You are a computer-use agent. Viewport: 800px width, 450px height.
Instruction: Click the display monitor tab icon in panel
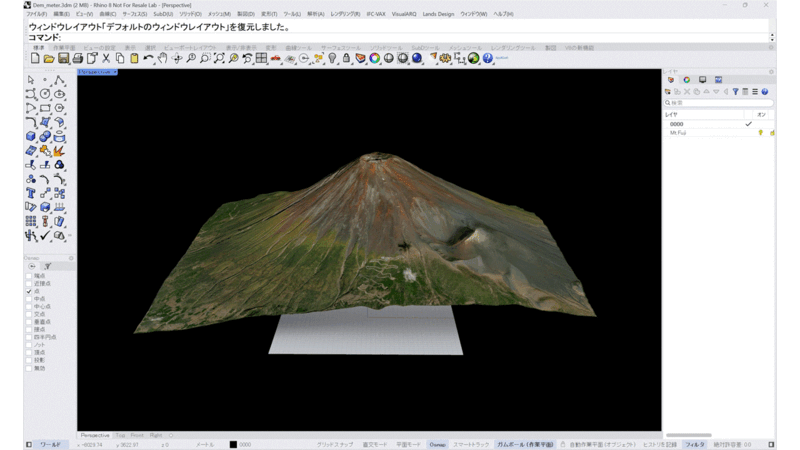pyautogui.click(x=703, y=80)
